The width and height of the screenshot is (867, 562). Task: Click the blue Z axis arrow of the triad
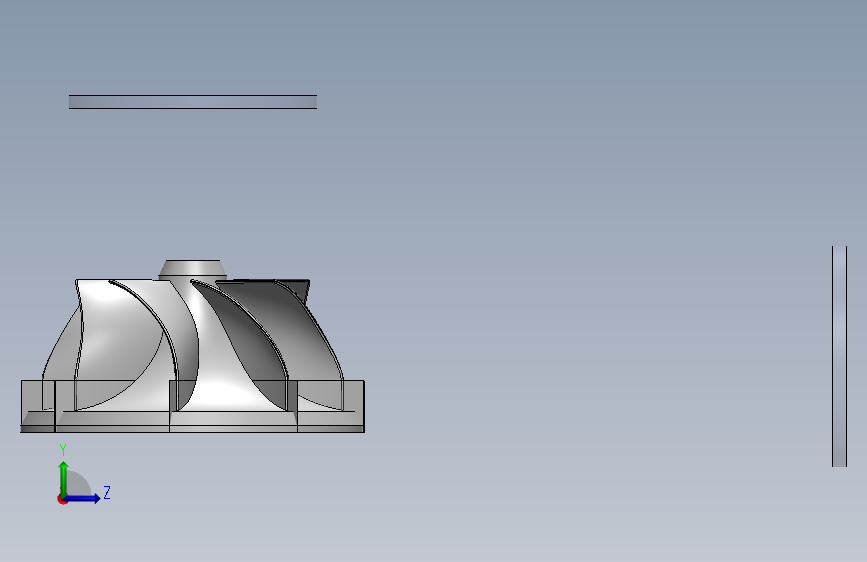coord(83,498)
